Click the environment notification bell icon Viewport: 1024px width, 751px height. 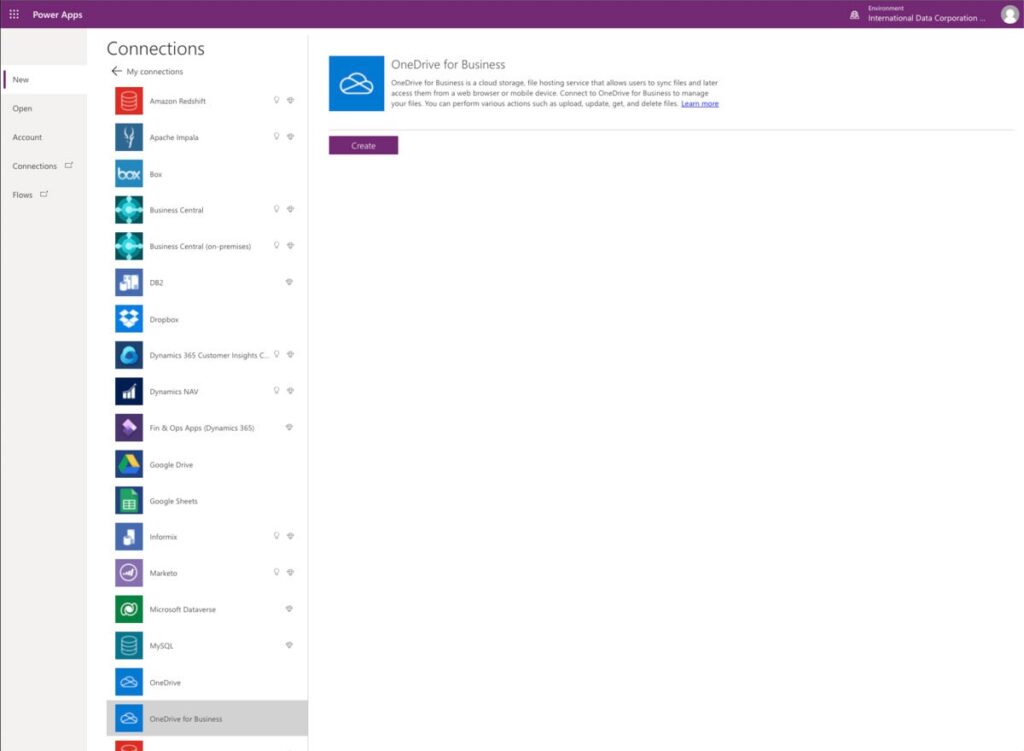pyautogui.click(x=854, y=15)
